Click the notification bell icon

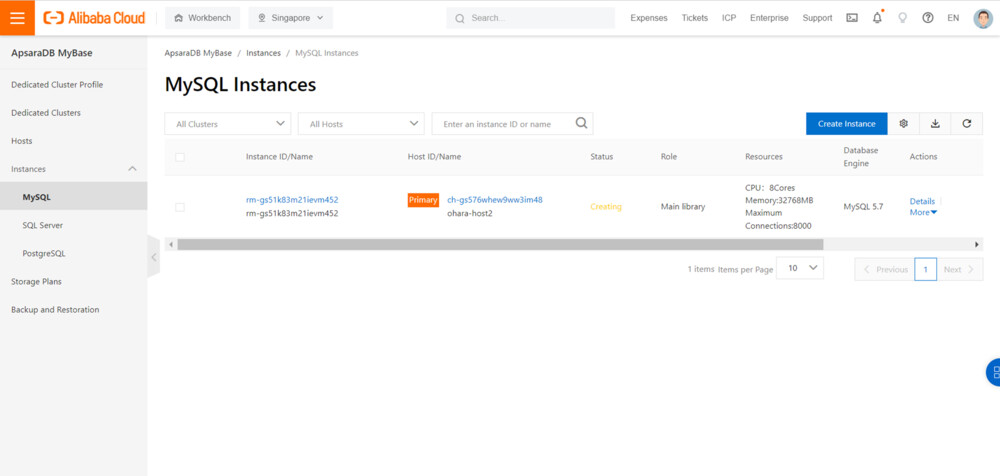point(877,18)
